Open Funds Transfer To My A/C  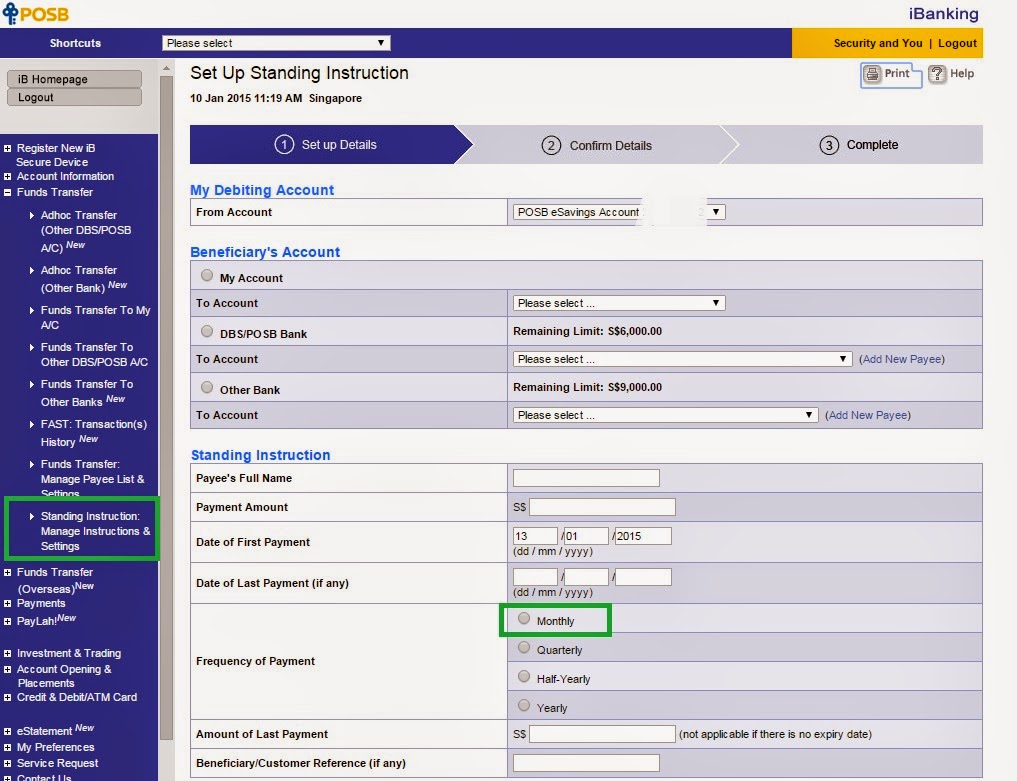tap(95, 318)
